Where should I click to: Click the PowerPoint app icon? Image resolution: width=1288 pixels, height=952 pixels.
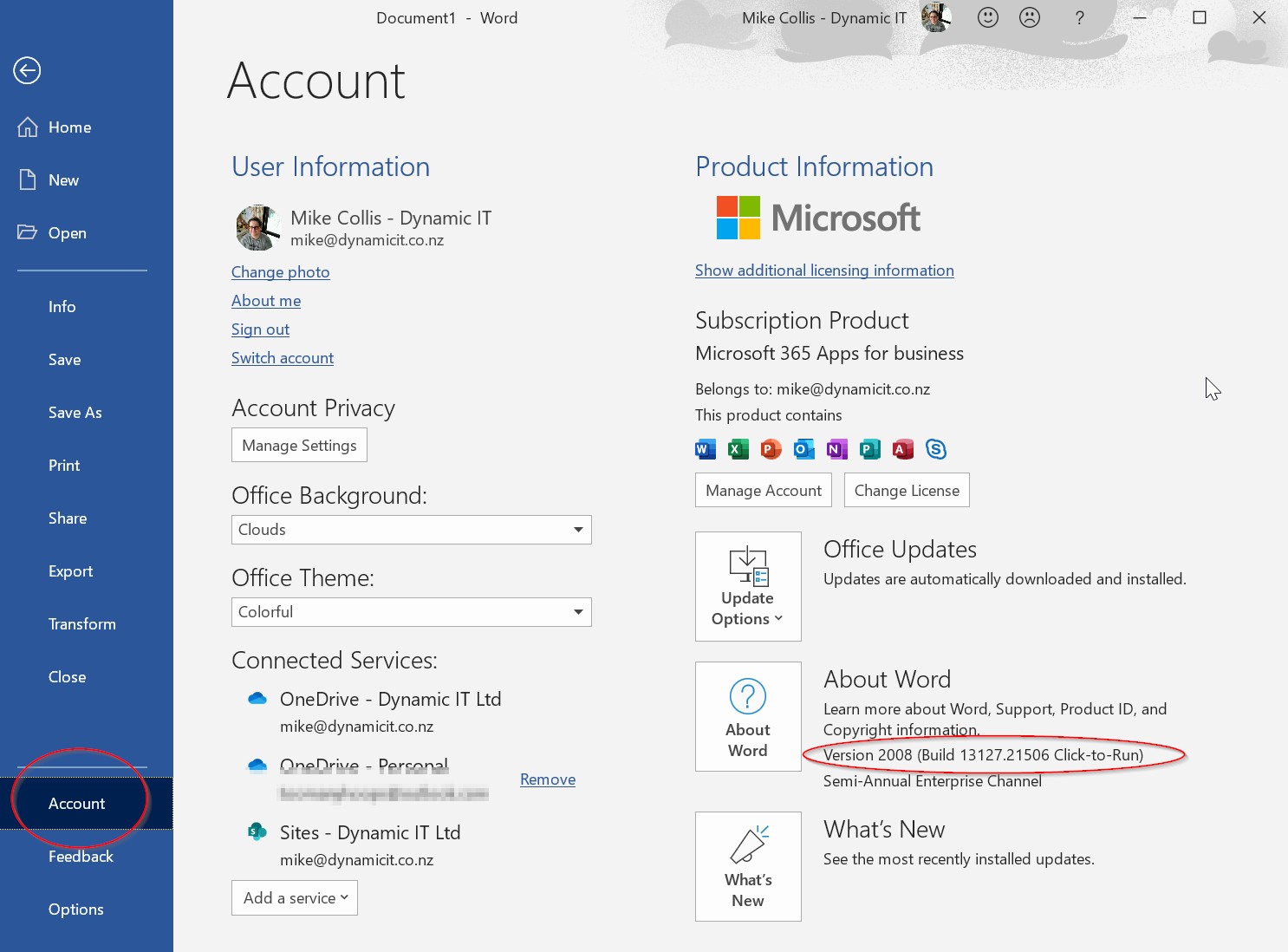771,449
